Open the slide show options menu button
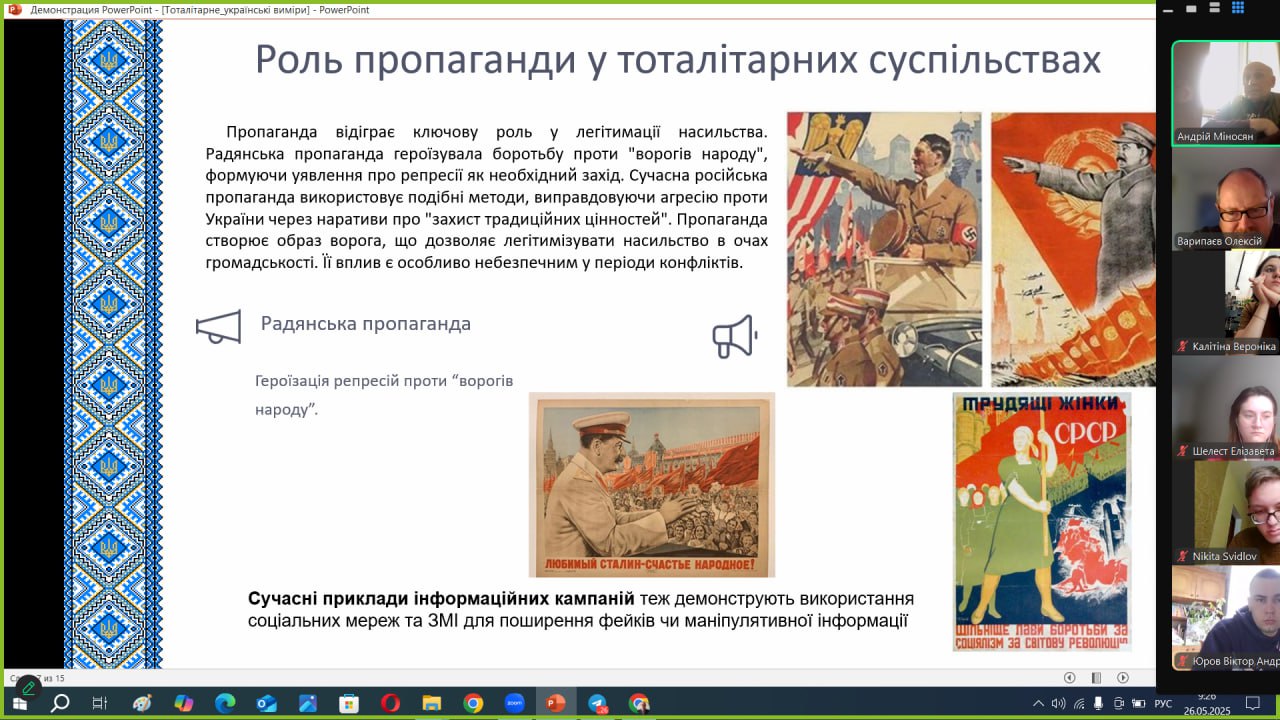The height and width of the screenshot is (720, 1280). click(1096, 677)
